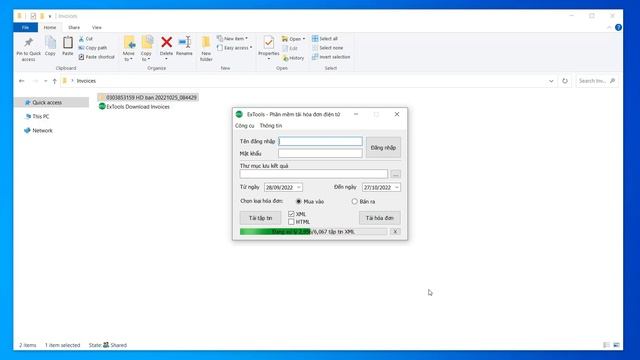Image resolution: width=640 pixels, height=360 pixels.
Task: Select Network in navigation pane
Action: pyautogui.click(x=42, y=131)
